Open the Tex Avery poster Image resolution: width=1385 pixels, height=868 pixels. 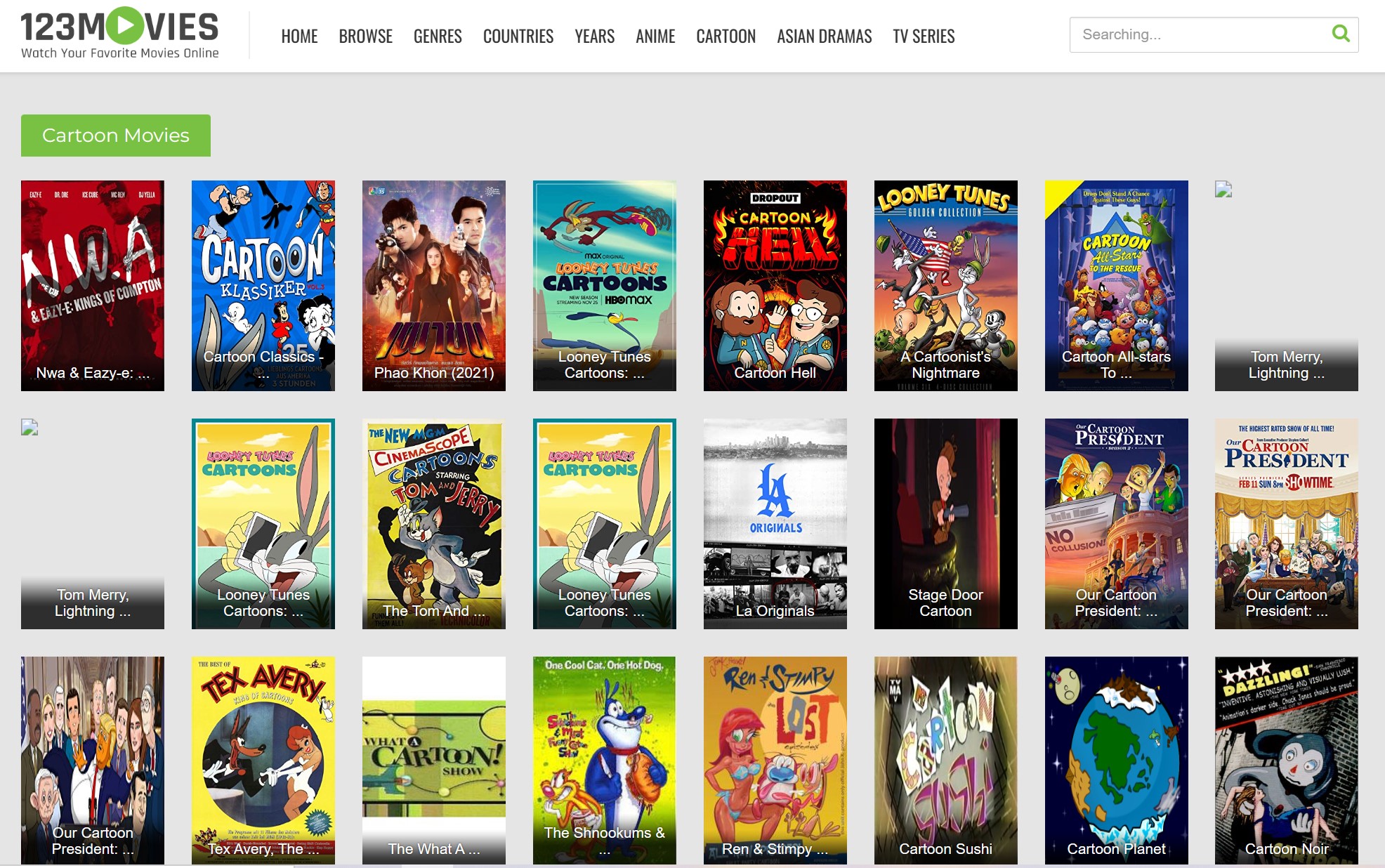263,761
